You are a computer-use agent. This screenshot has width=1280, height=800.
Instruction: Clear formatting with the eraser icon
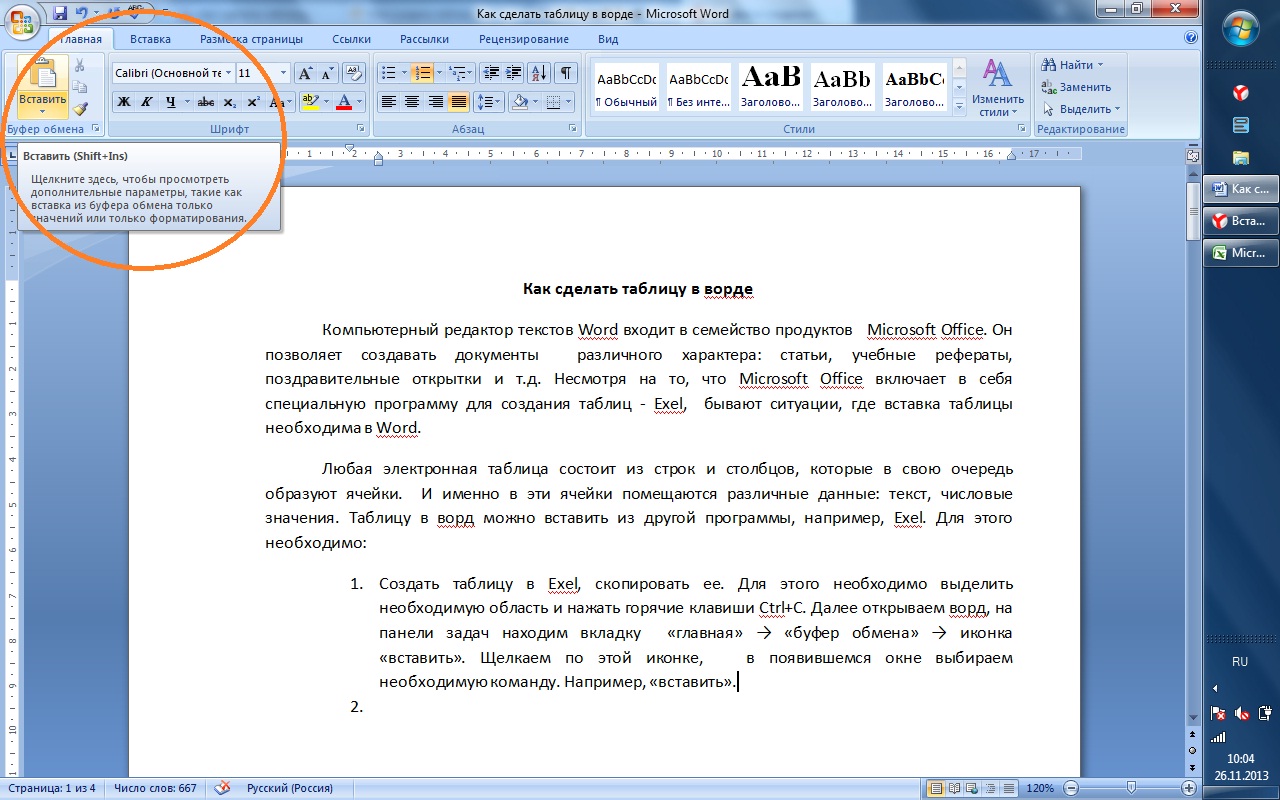pyautogui.click(x=354, y=73)
